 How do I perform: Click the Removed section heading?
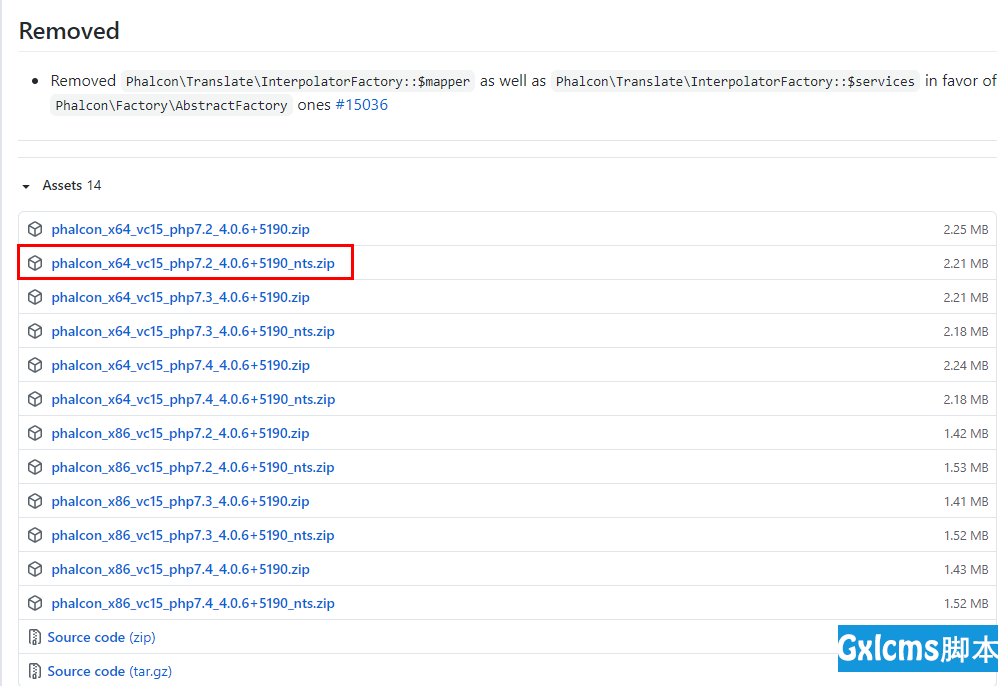[69, 31]
